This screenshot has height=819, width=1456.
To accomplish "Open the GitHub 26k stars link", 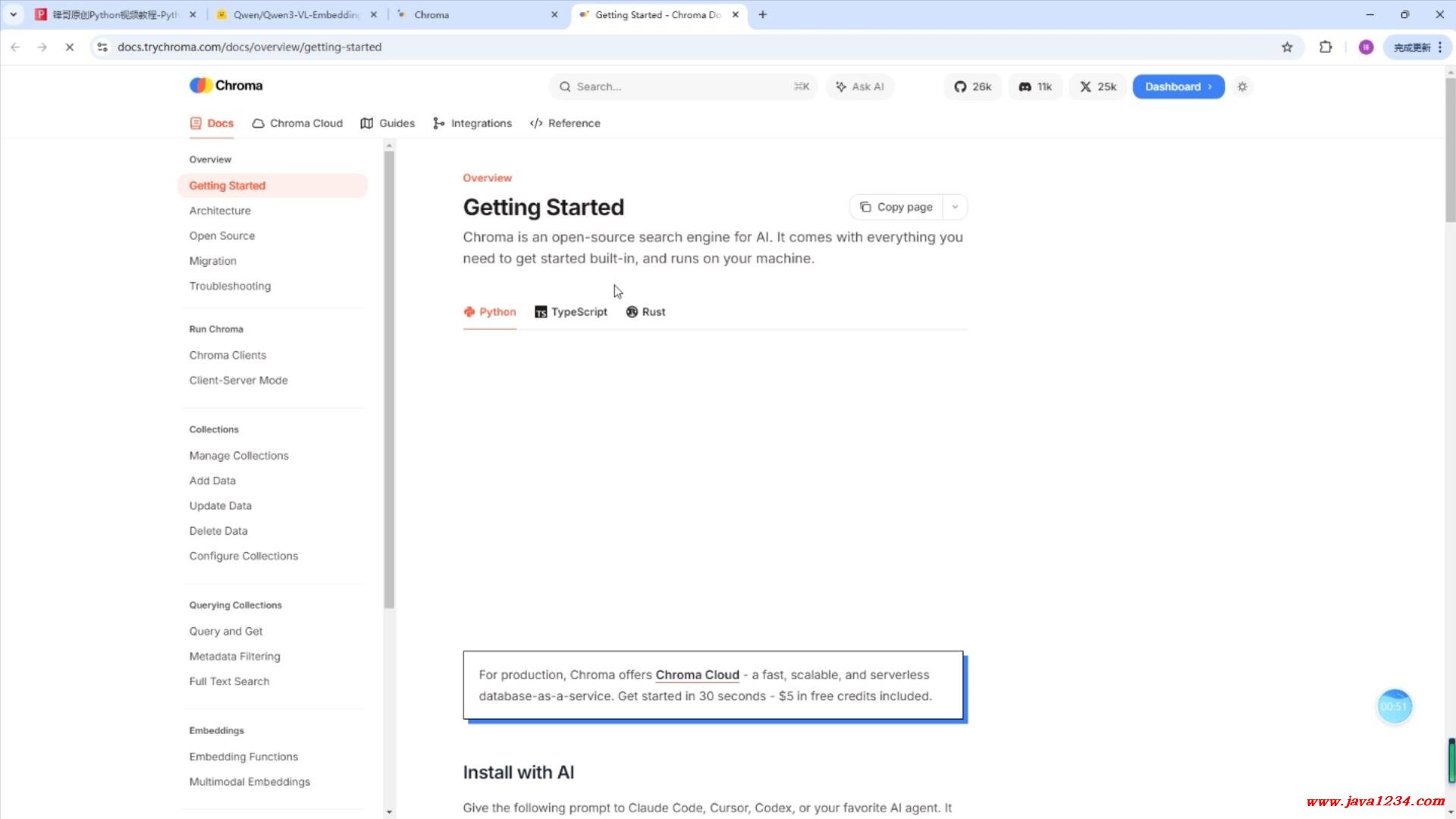I will click(x=973, y=86).
